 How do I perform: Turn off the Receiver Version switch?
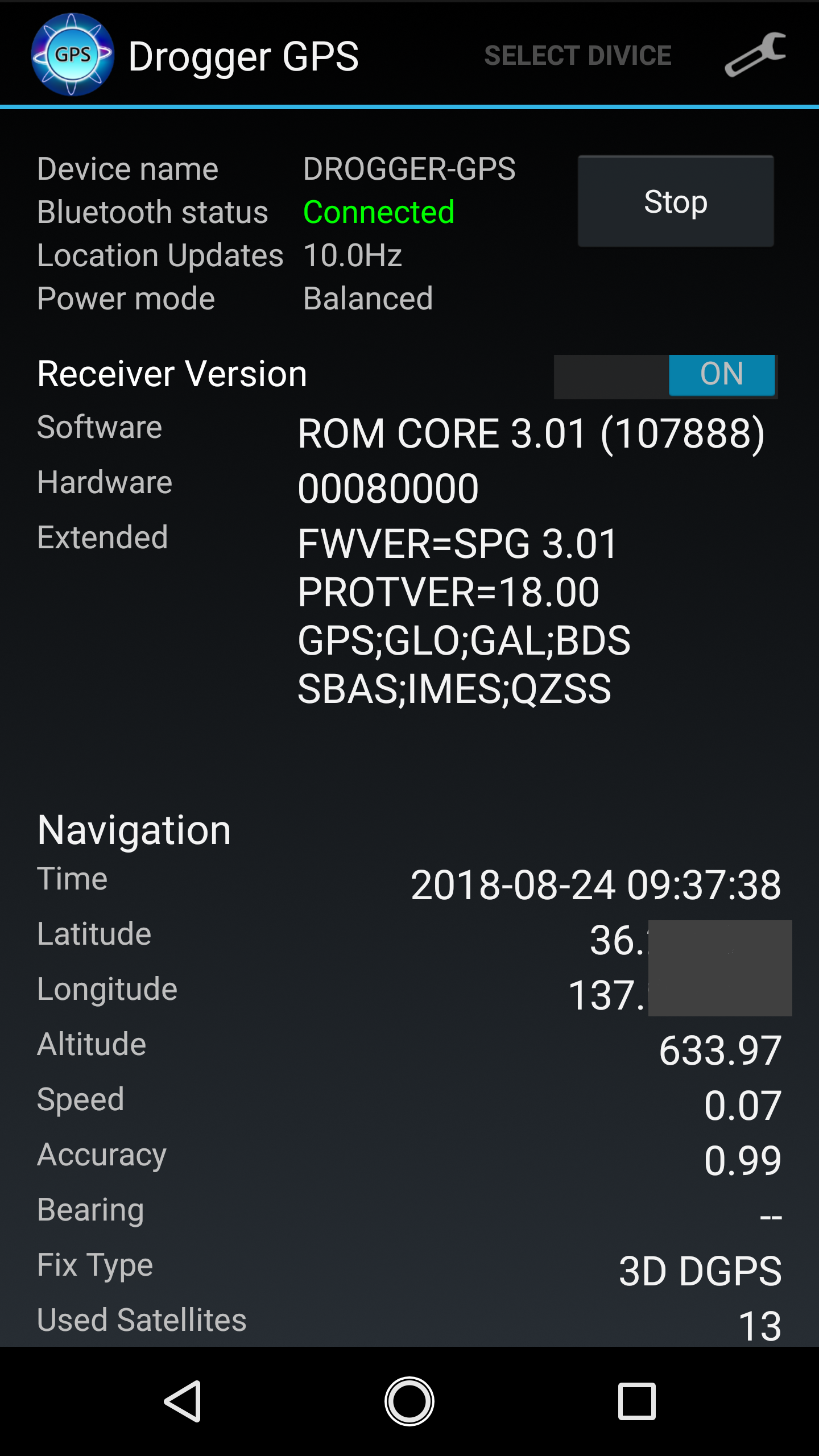point(666,377)
